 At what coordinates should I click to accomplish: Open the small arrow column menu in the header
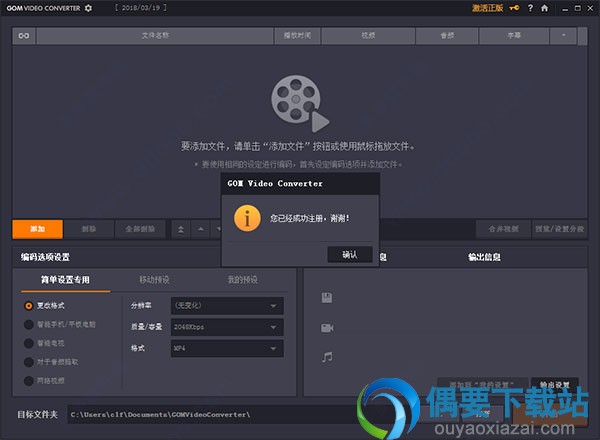(x=563, y=36)
